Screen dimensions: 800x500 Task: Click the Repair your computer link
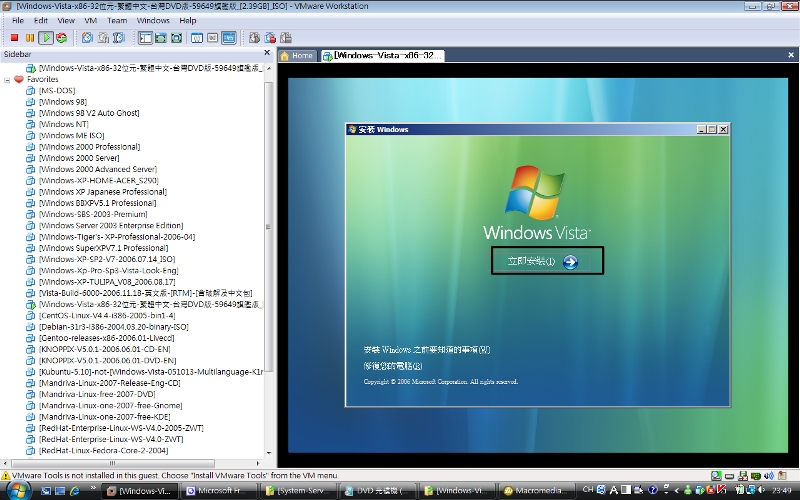(x=393, y=366)
